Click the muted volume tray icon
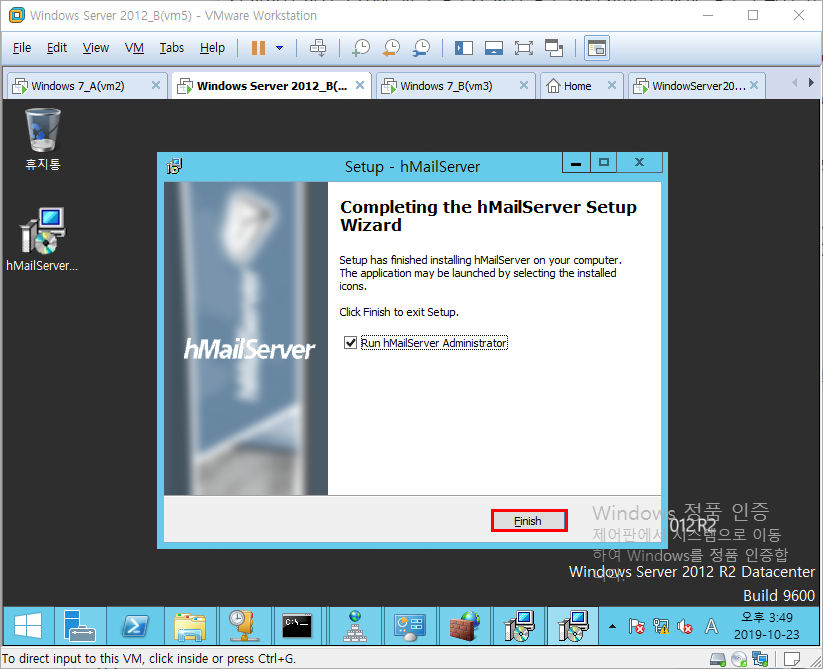Viewport: 823px width, 669px height. [685, 626]
